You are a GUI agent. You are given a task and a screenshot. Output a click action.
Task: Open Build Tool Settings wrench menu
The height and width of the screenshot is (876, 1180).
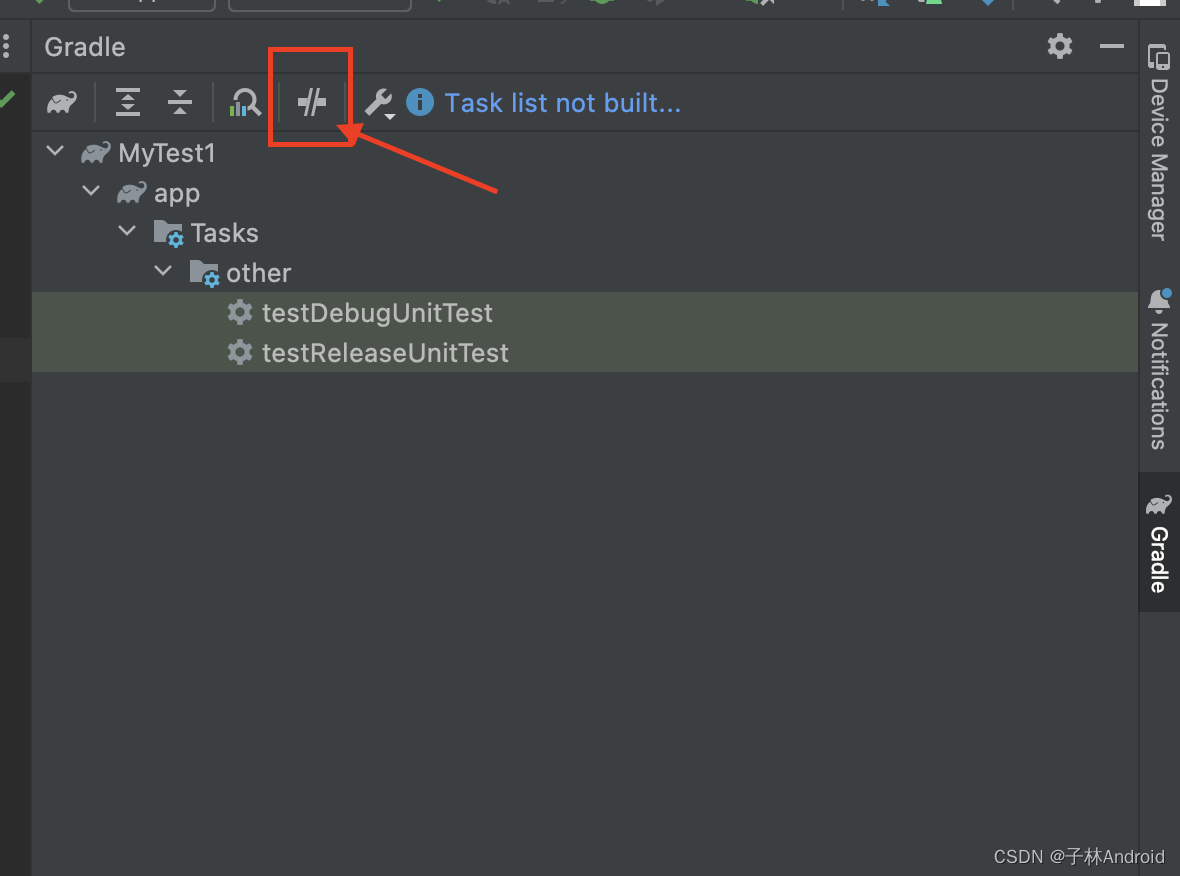tap(379, 103)
